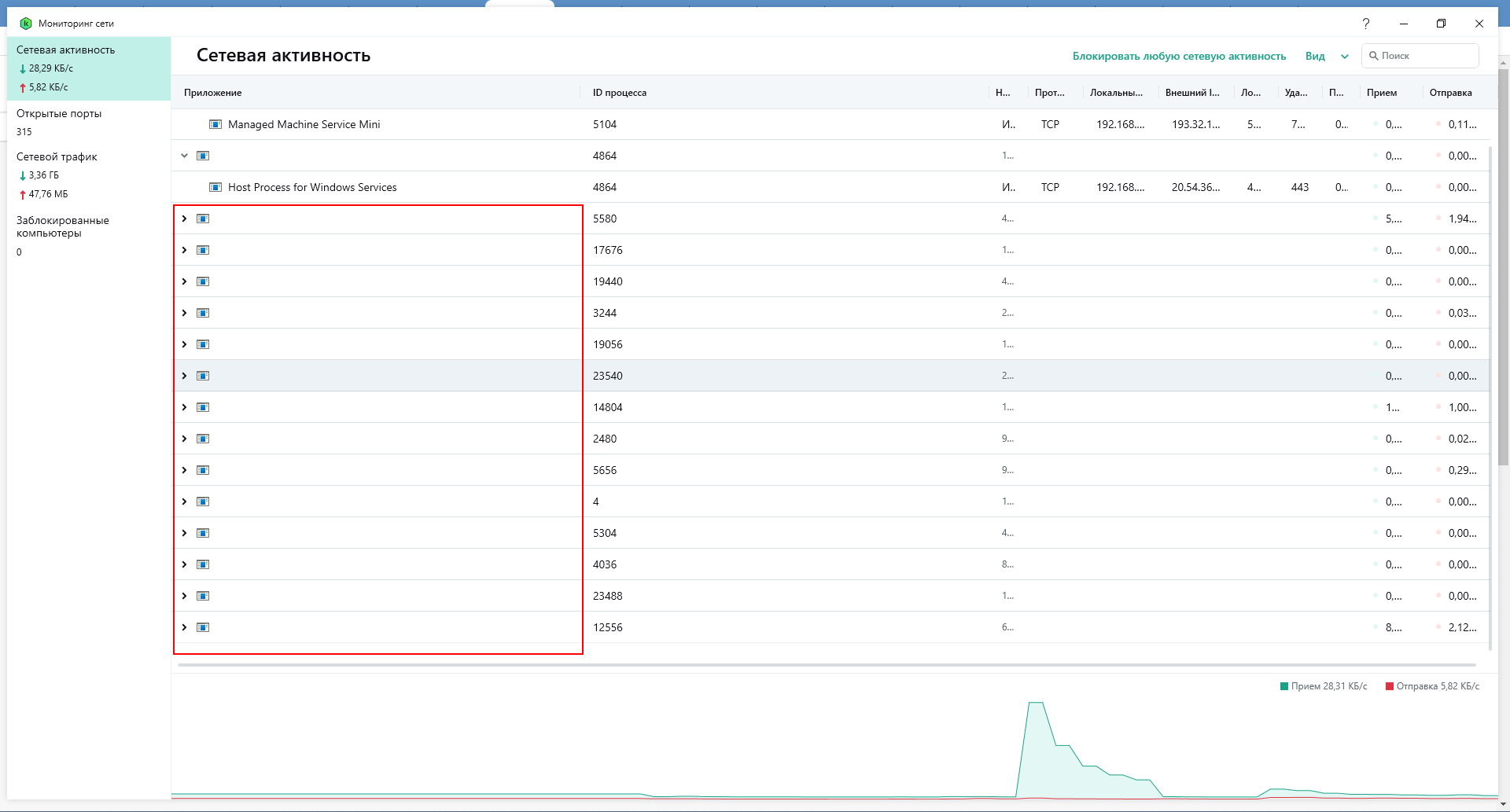Click the application icon for process 5656

coord(203,470)
